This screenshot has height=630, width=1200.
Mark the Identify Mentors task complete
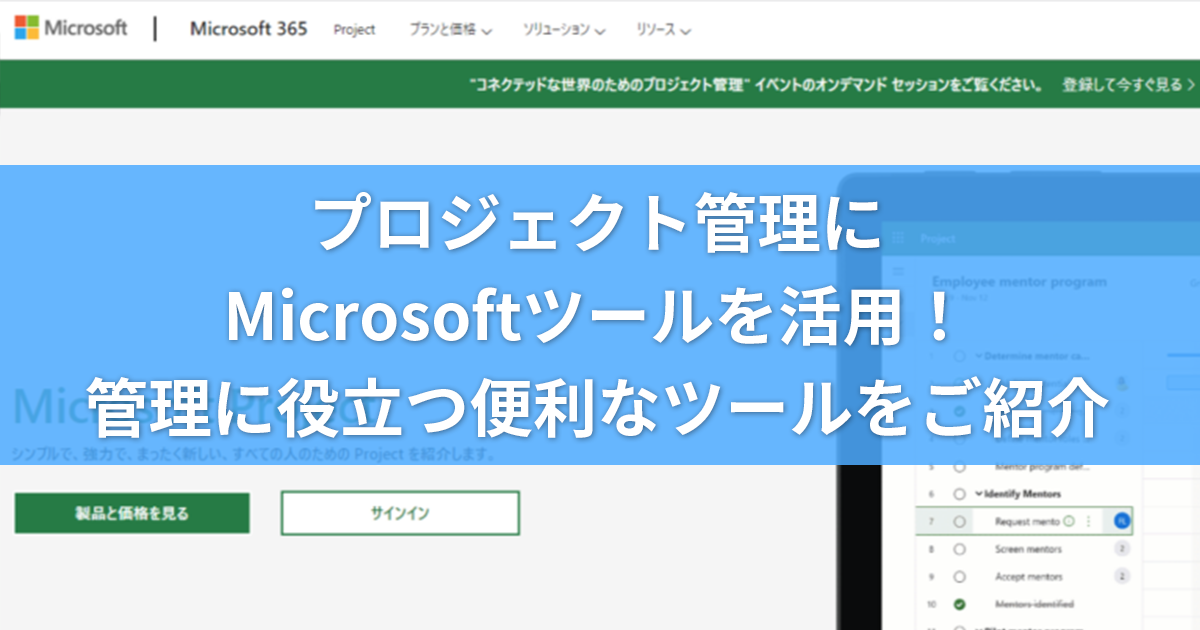coord(959,494)
